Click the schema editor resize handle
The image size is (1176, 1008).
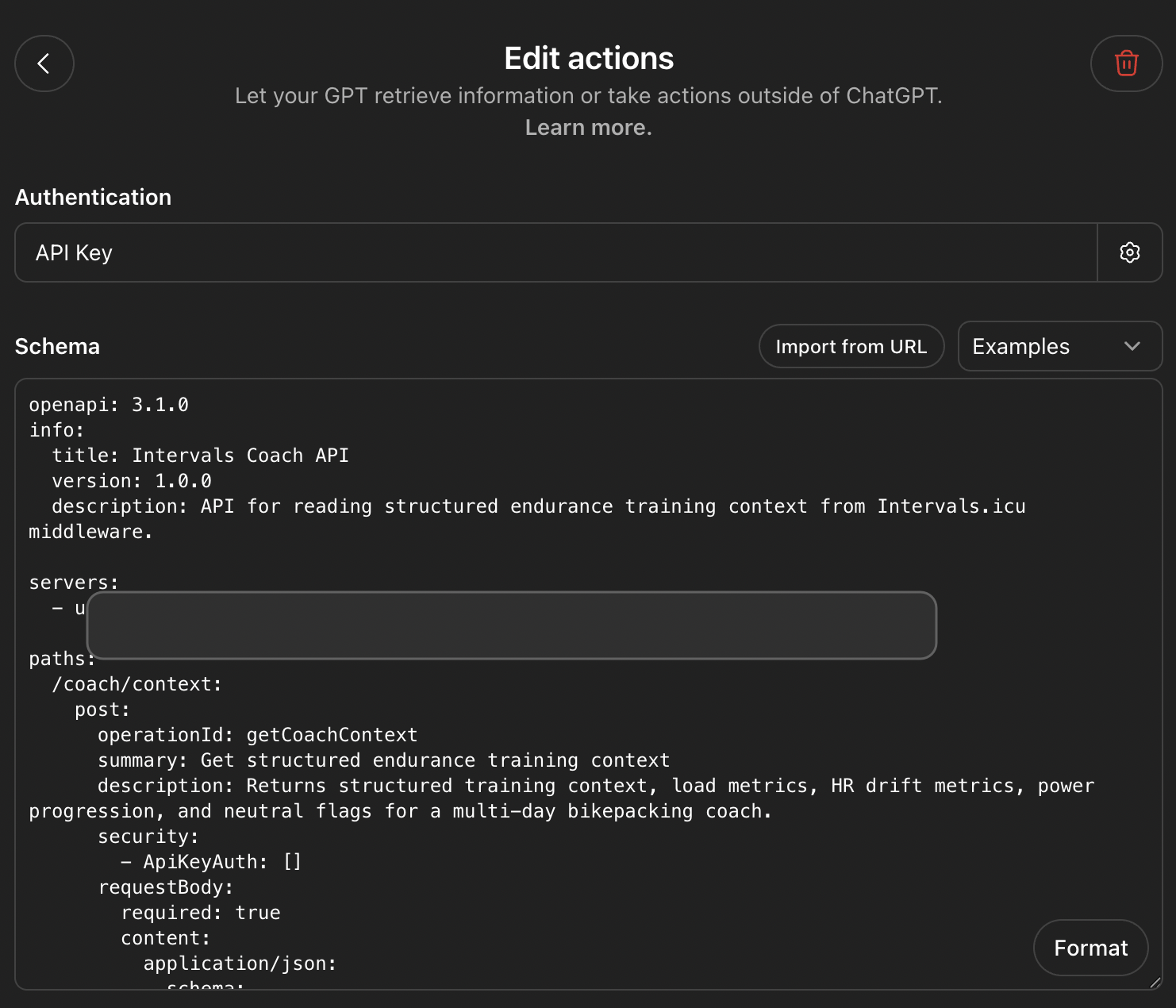(x=1155, y=983)
